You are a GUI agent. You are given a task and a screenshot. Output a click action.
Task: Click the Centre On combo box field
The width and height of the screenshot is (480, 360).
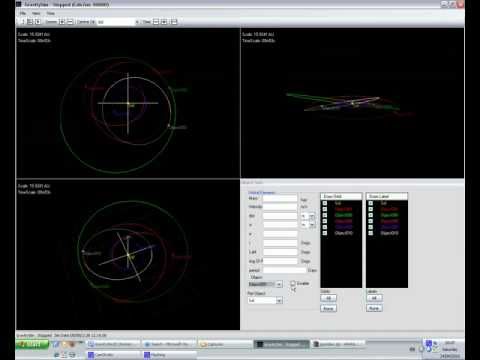coord(115,22)
